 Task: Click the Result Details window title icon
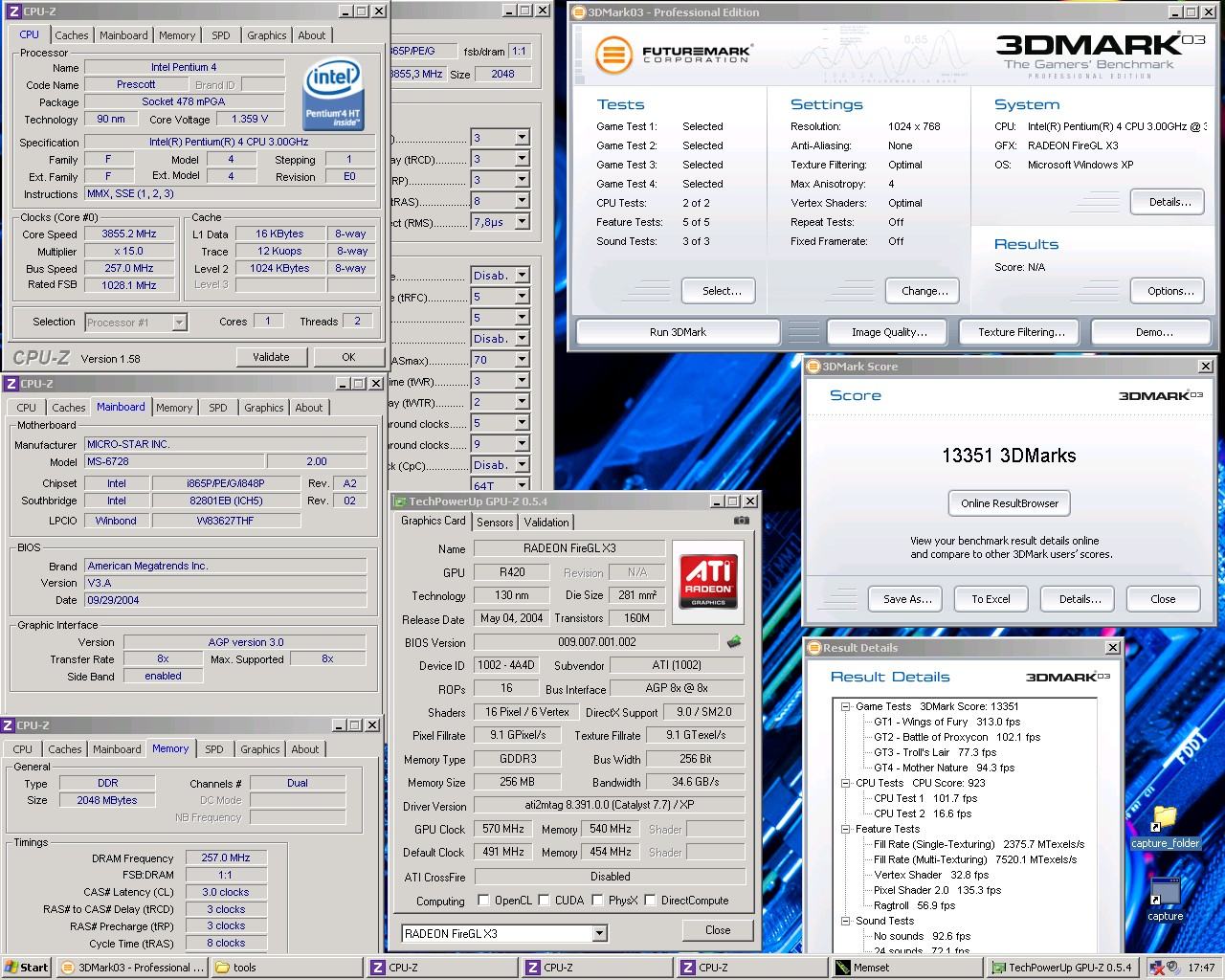814,647
